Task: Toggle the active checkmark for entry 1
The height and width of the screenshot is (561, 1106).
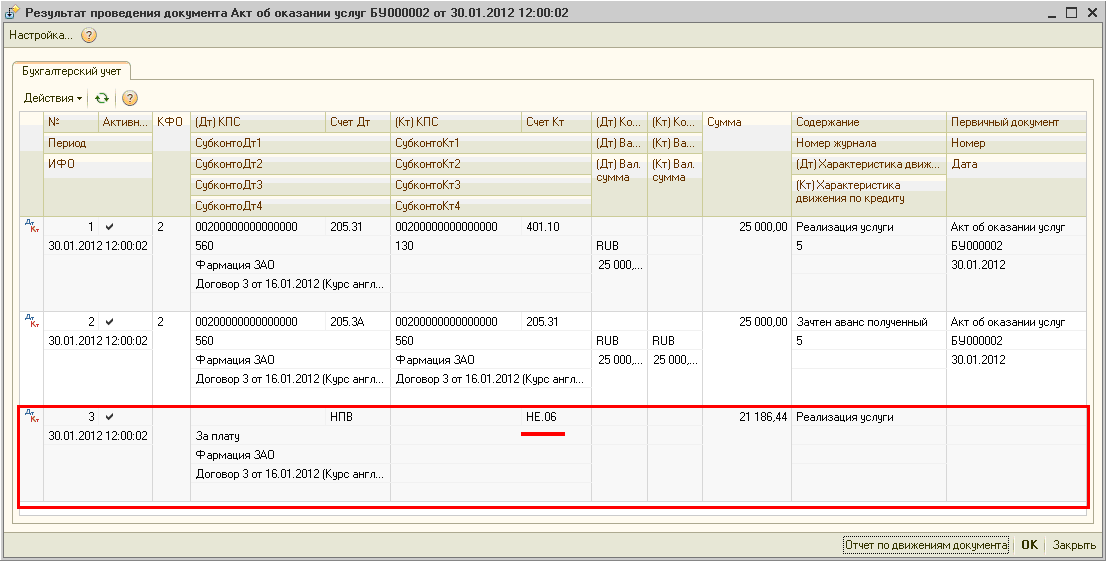Action: pos(110,227)
